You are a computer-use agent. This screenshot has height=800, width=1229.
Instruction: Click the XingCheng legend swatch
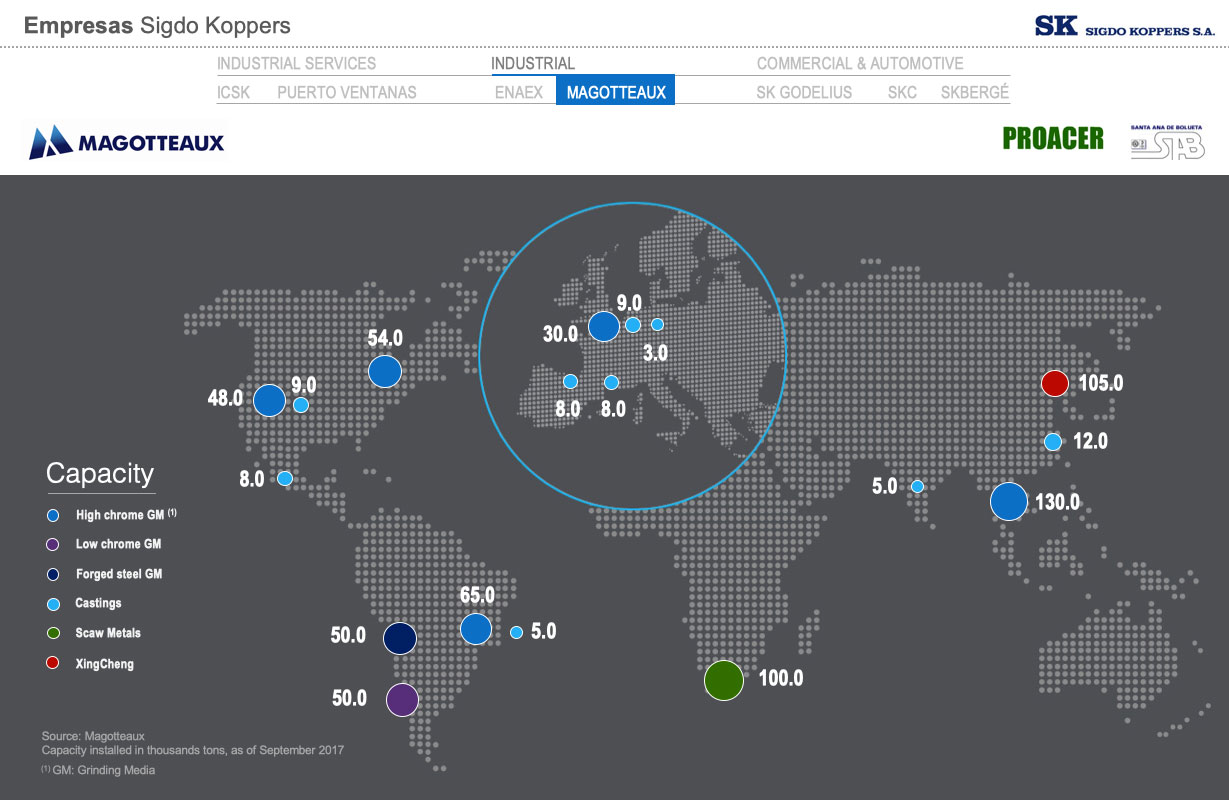[x=54, y=663]
